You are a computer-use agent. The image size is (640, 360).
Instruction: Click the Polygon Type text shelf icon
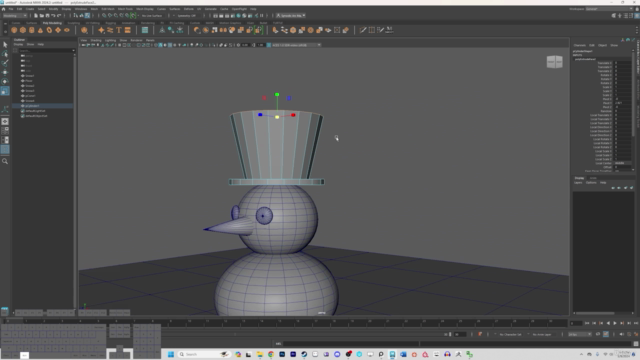tap(119, 30)
